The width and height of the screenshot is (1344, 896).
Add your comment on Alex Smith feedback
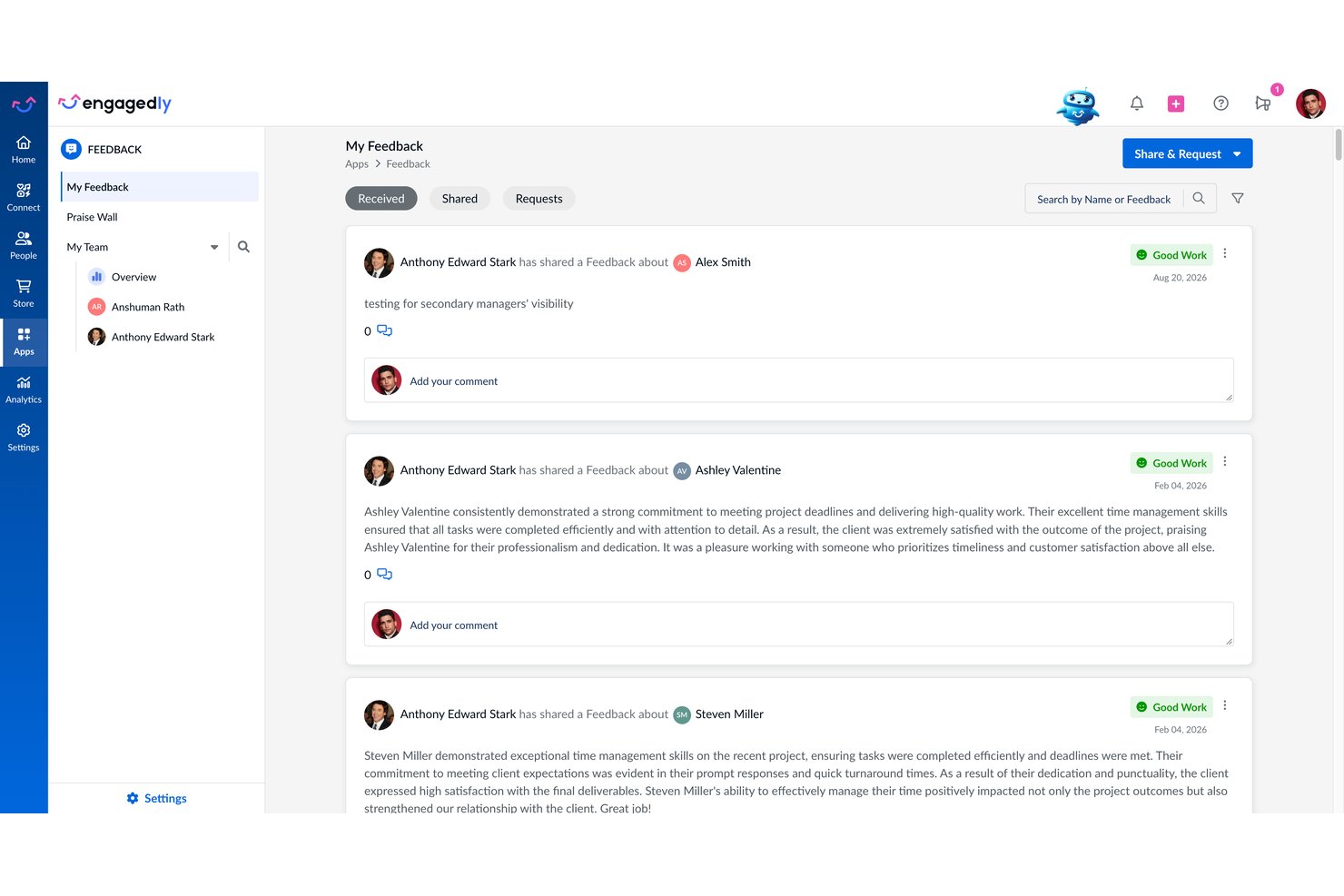coord(799,380)
